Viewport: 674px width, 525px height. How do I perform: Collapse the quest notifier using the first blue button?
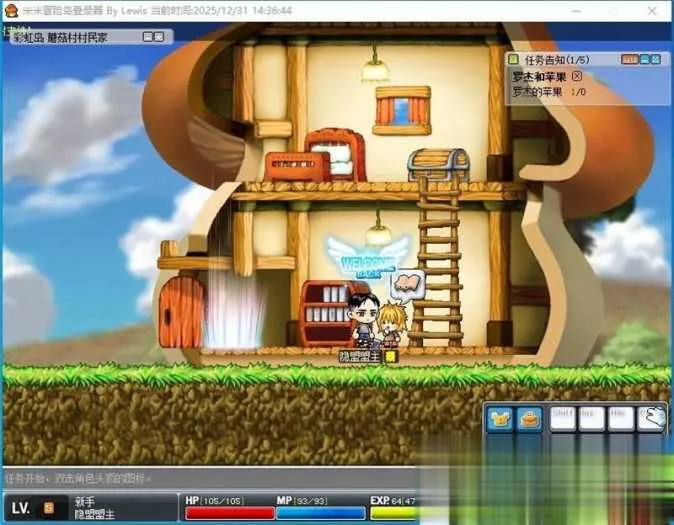tap(644, 59)
